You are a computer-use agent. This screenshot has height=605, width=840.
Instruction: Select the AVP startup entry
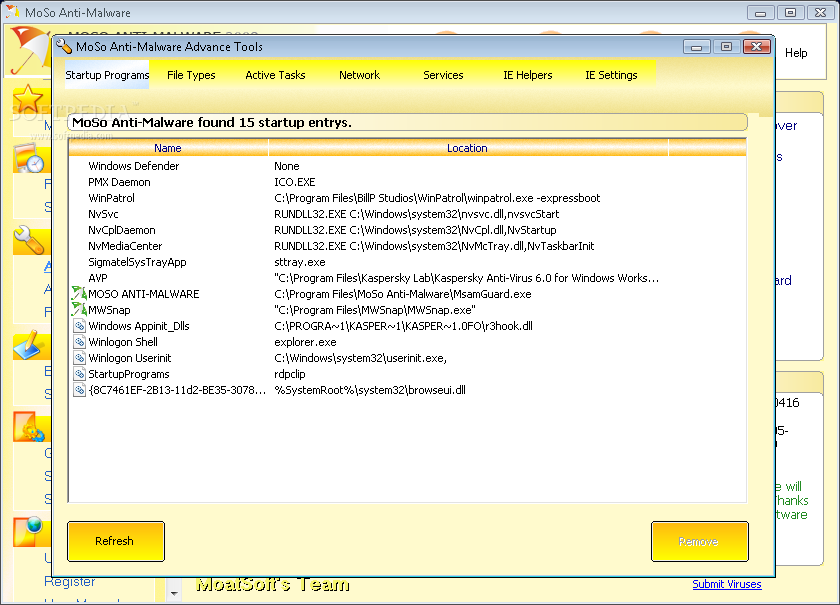coord(98,278)
